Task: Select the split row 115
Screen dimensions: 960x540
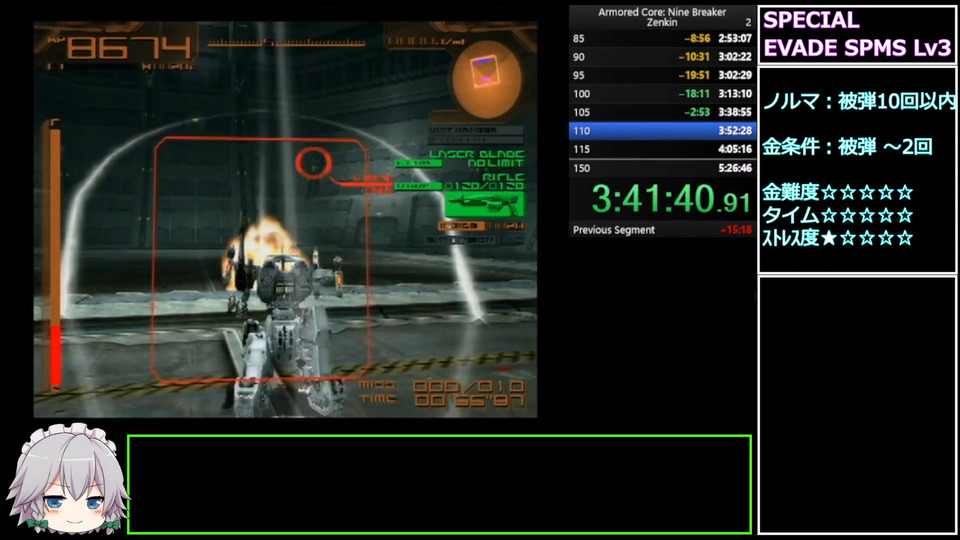Action: point(662,149)
